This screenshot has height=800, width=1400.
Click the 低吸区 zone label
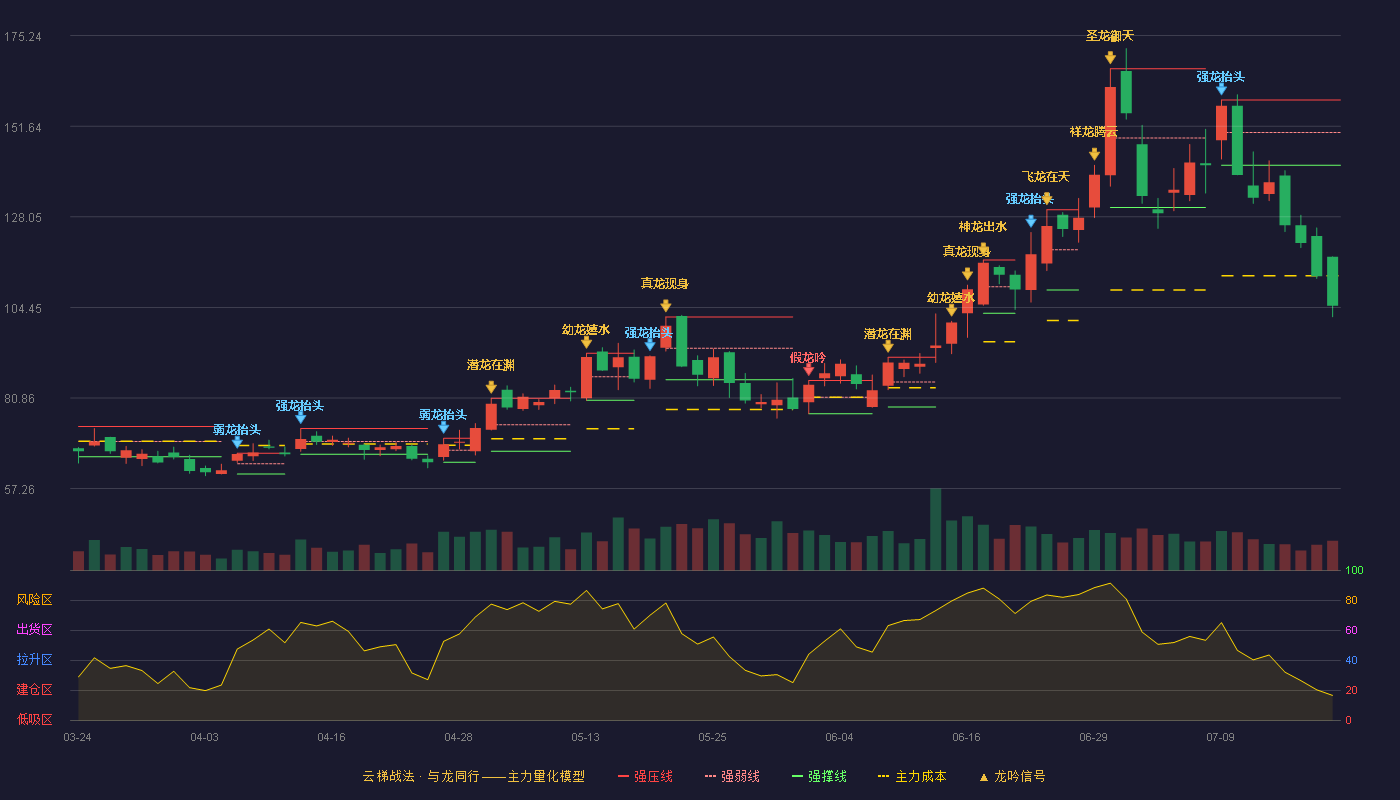[x=35, y=719]
